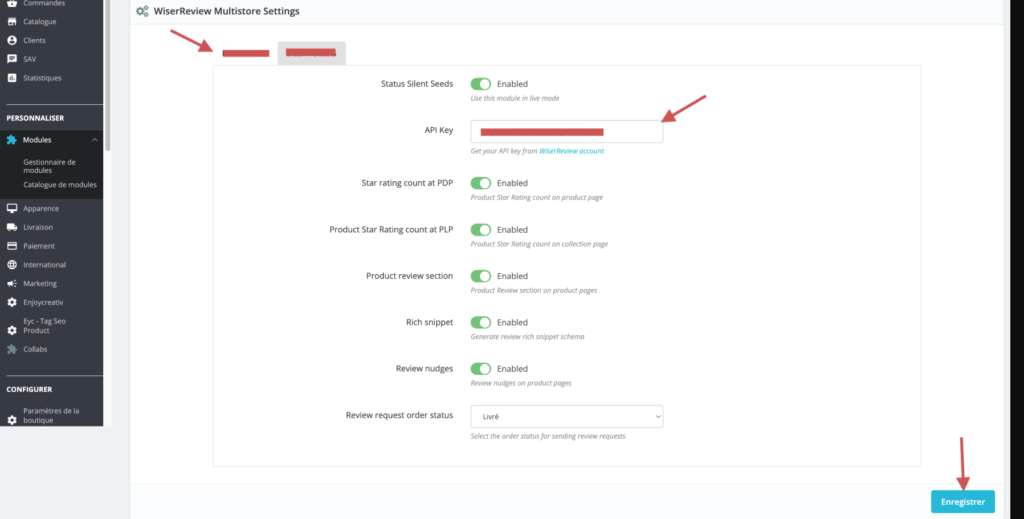The width and height of the screenshot is (1024, 519).
Task: Collapse the Modules menu chevron
Action: pyautogui.click(x=94, y=140)
